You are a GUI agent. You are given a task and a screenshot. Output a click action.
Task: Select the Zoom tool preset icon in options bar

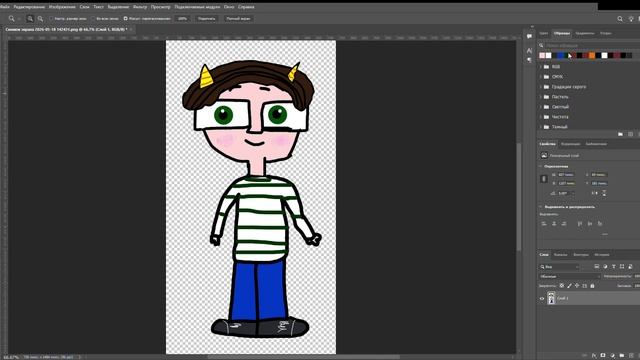click(x=11, y=18)
